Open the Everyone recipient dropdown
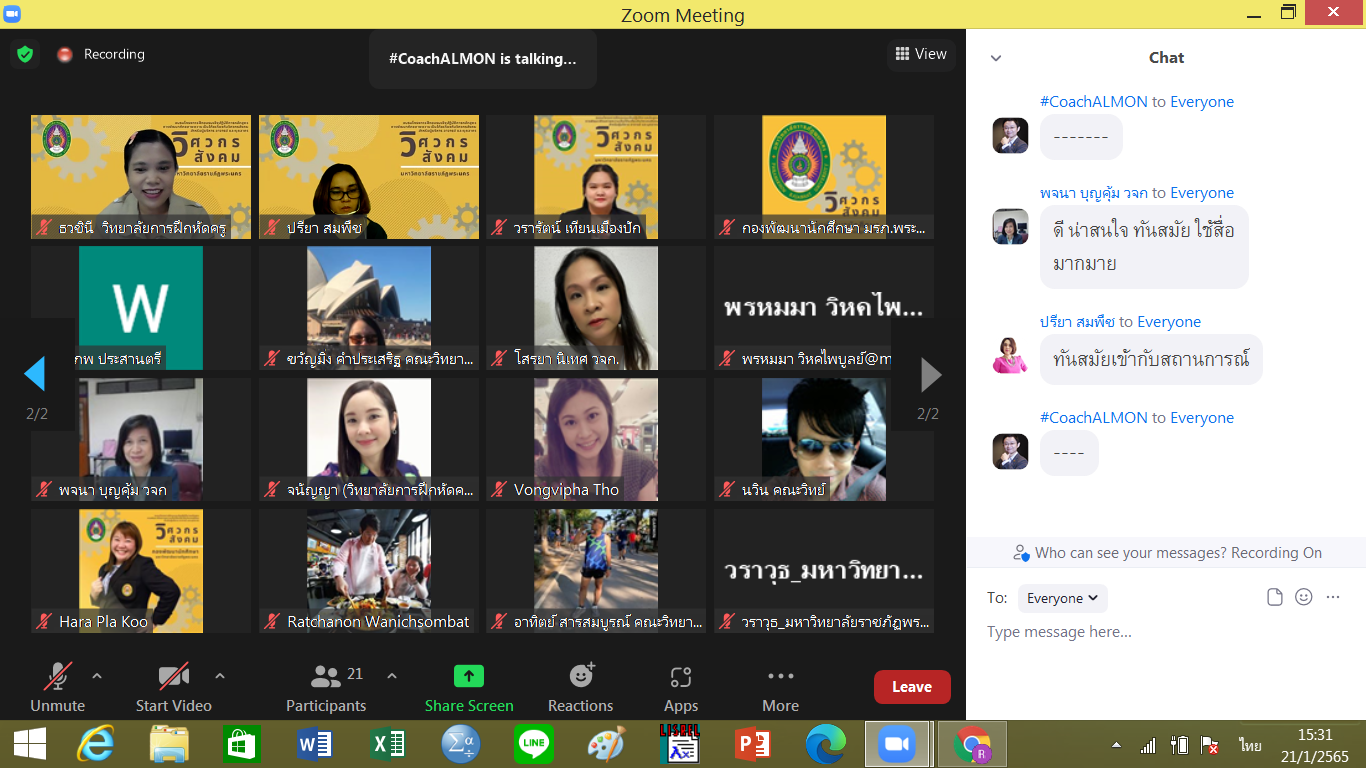The image size is (1366, 768). click(1063, 598)
